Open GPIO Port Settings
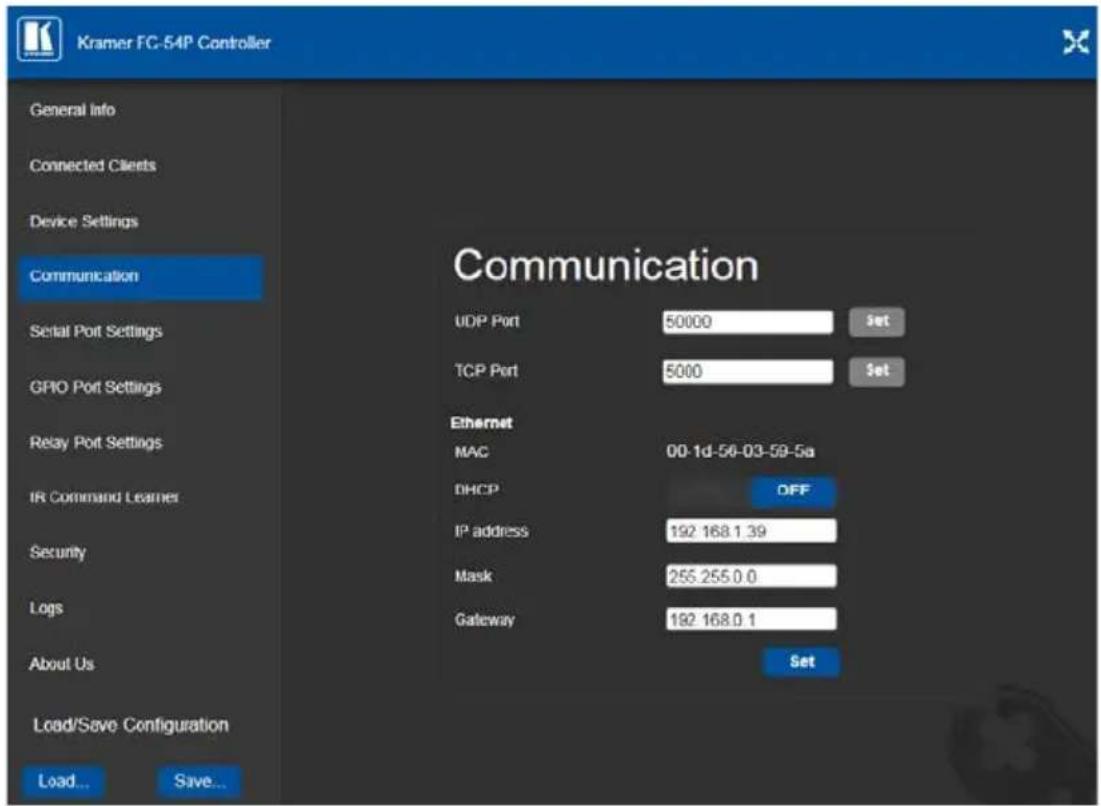Viewport: 1101px width, 806px height. pyautogui.click(x=95, y=388)
